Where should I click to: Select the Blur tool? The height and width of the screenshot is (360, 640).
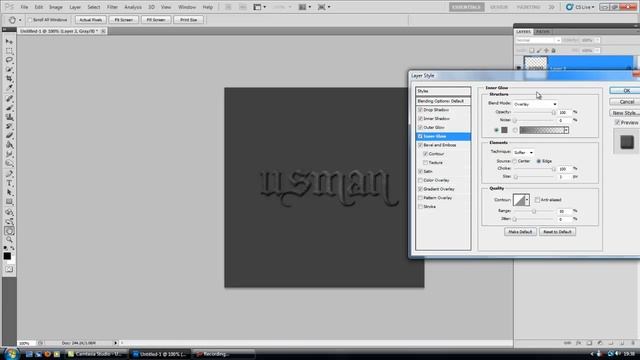pyautogui.click(x=9, y=154)
